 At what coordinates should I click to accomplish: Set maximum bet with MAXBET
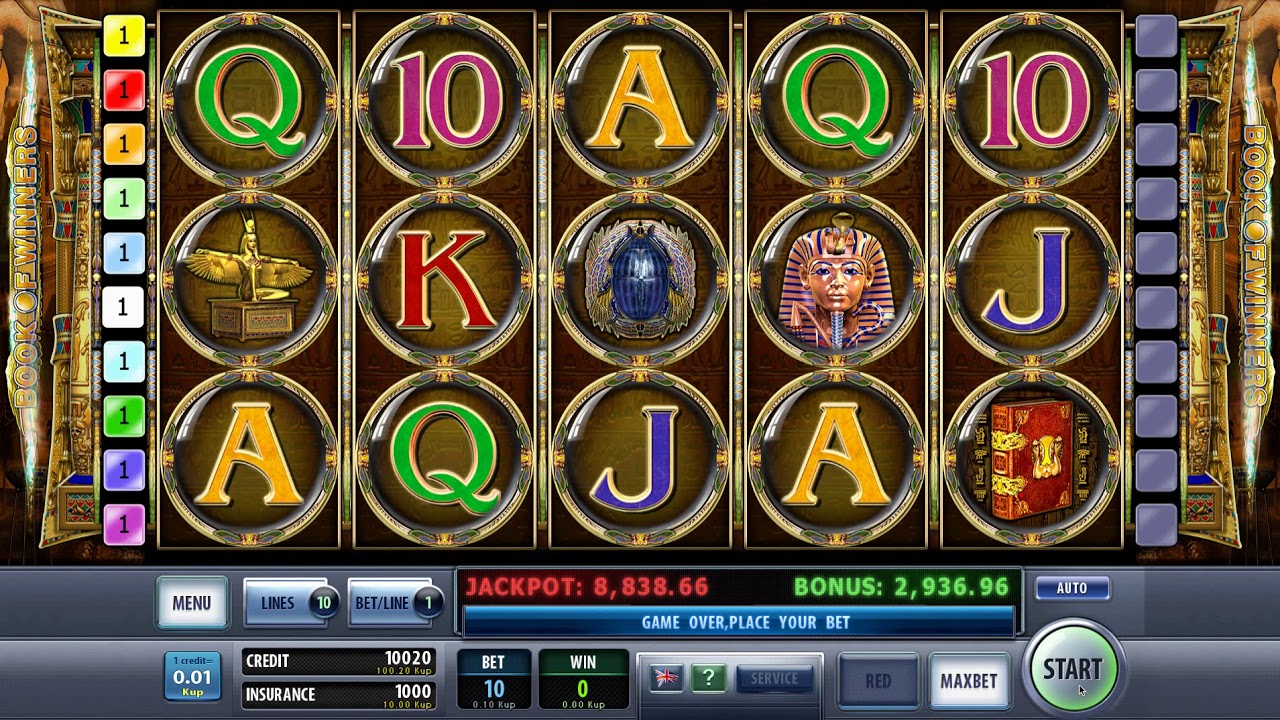[968, 681]
